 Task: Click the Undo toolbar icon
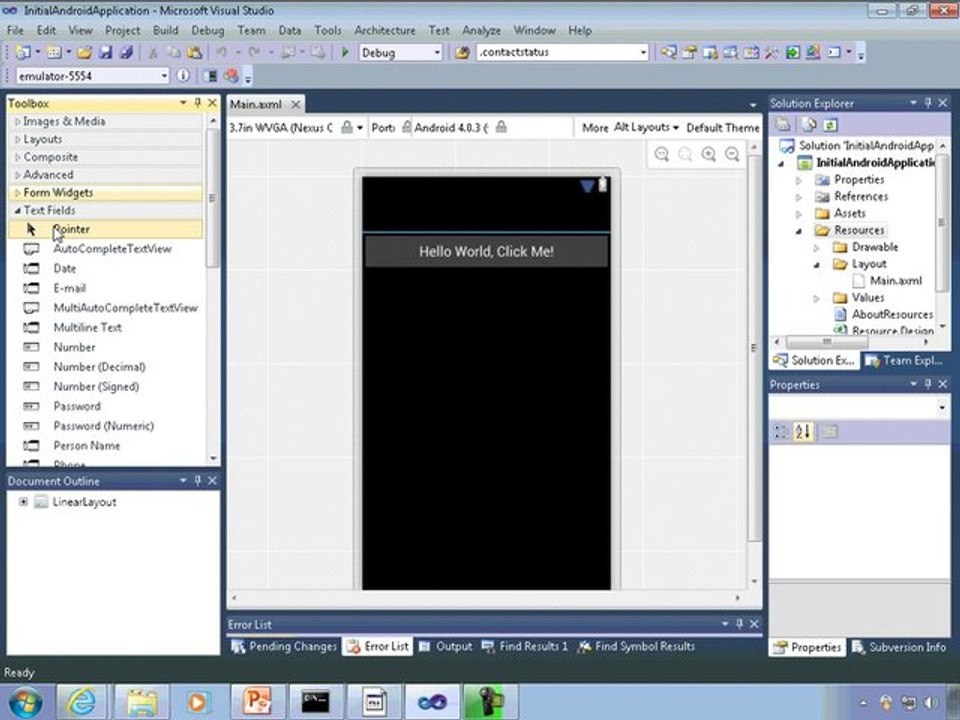221,53
